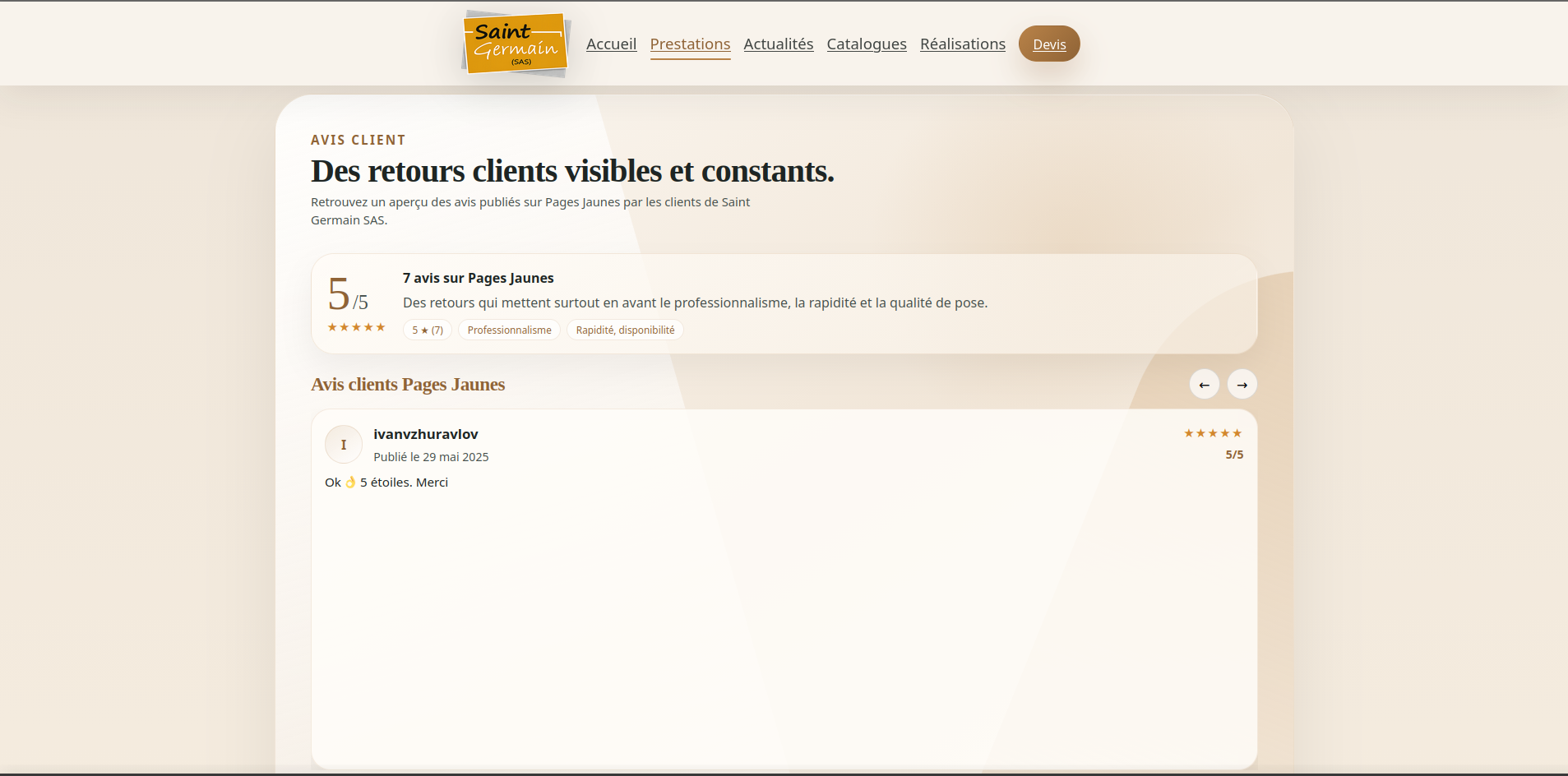
Task: Select the "5 ★ (7)" chip
Action: [428, 330]
